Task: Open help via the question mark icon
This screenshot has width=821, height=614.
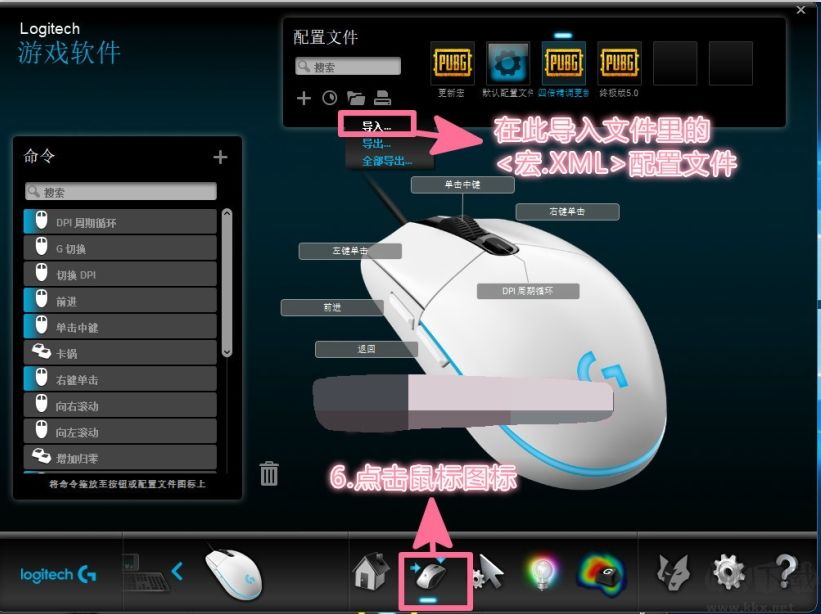Action: (x=785, y=572)
